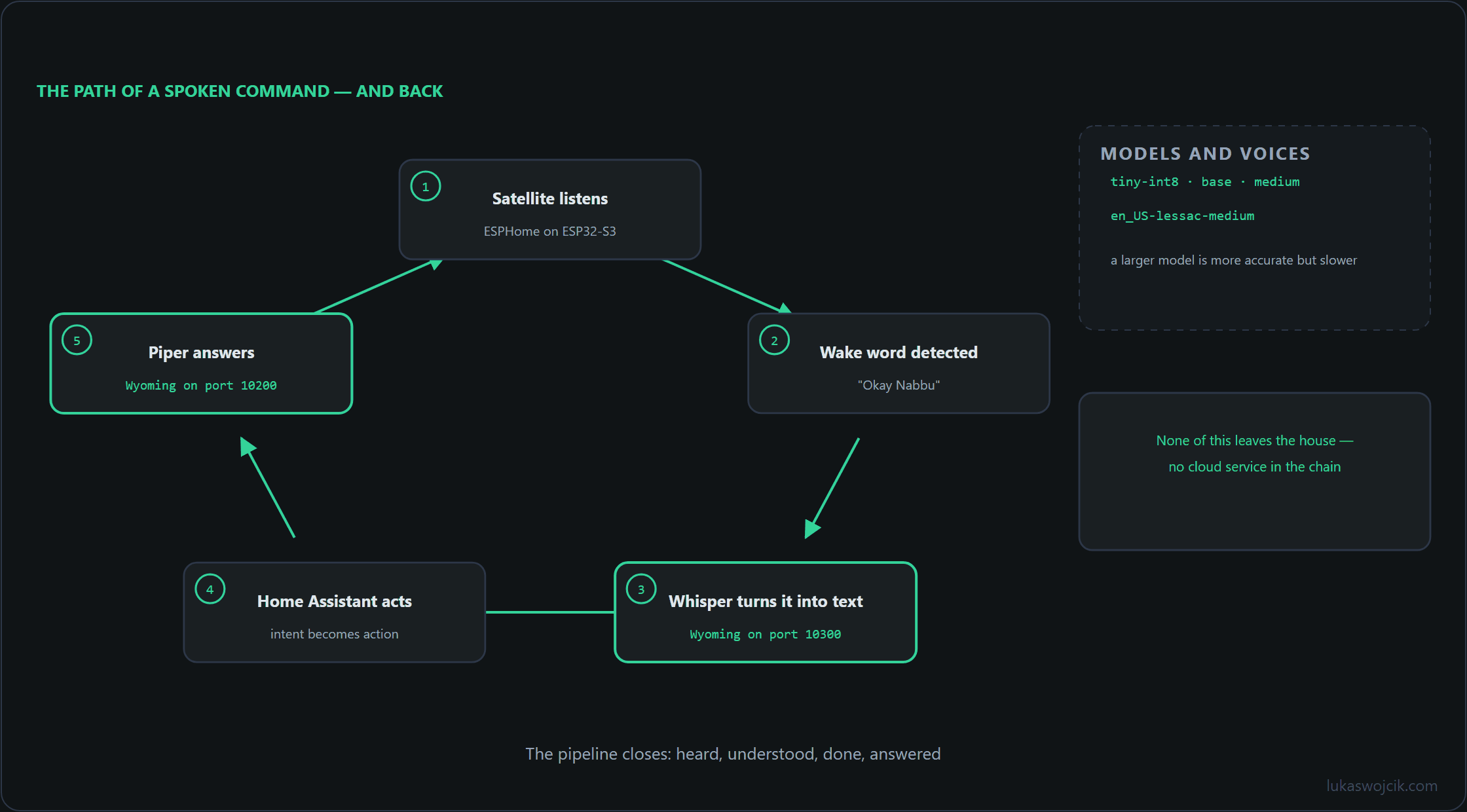Click 'a larger model is more accurate but slower' note

(x=1234, y=260)
